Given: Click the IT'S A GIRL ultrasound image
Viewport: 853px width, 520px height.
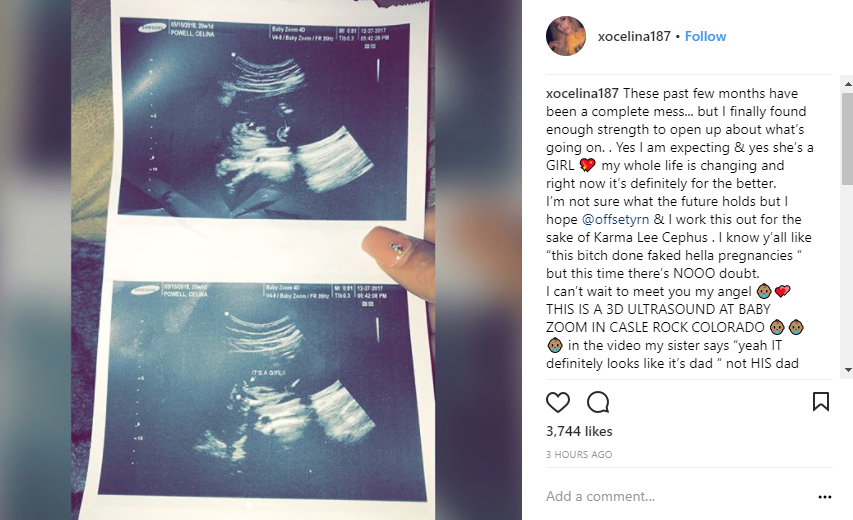Looking at the screenshot, I should [x=263, y=390].
